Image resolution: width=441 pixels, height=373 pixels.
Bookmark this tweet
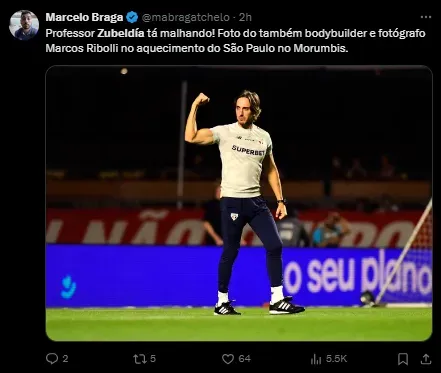403,359
